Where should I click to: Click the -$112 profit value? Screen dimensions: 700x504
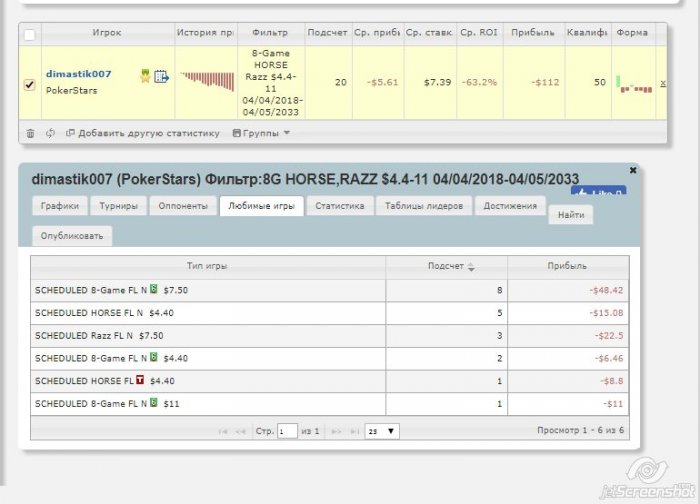545,83
